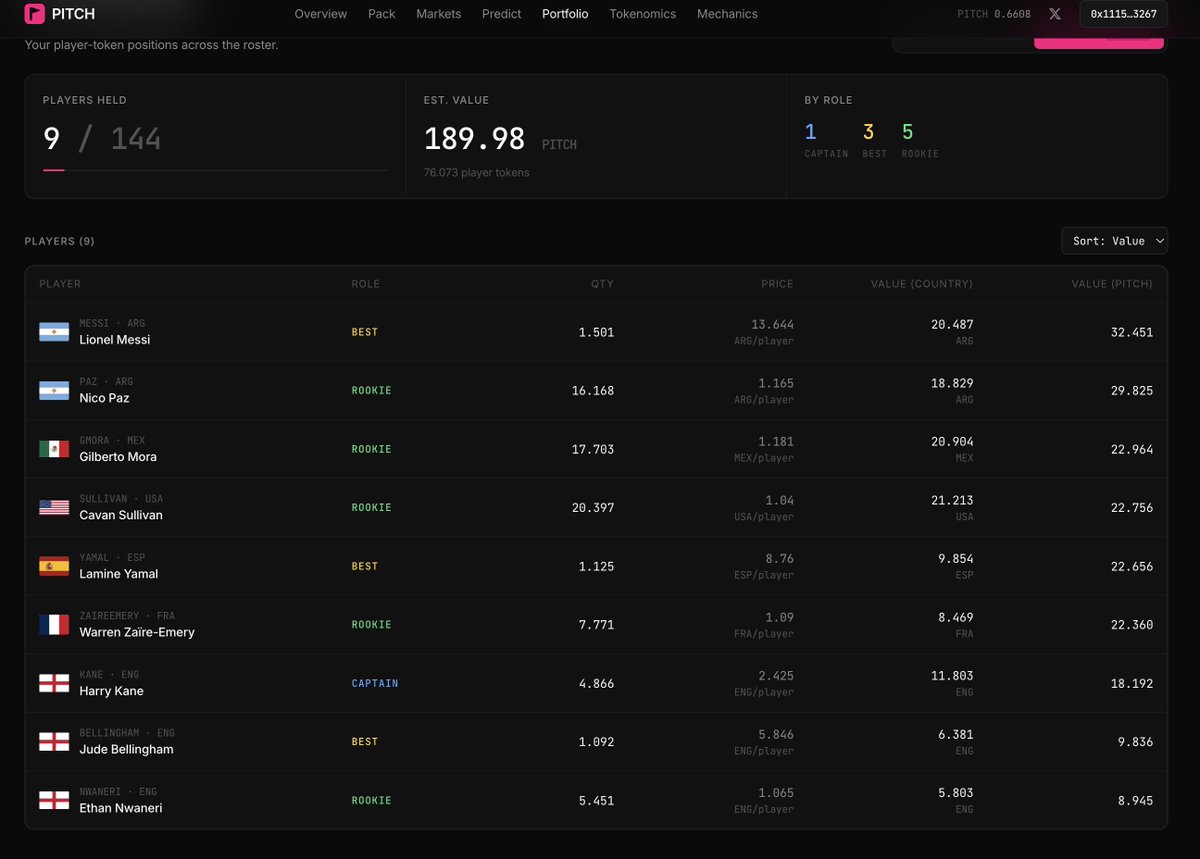1200x859 pixels.
Task: Select Jude Bellingham player name
Action: pos(127,749)
